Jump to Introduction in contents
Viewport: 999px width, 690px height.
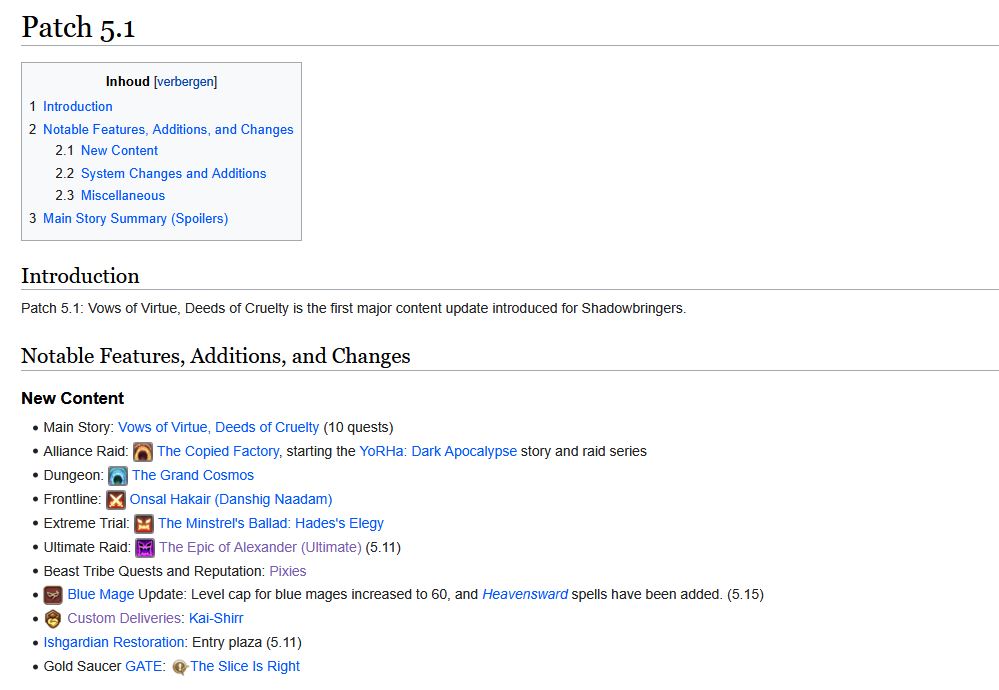click(x=78, y=106)
